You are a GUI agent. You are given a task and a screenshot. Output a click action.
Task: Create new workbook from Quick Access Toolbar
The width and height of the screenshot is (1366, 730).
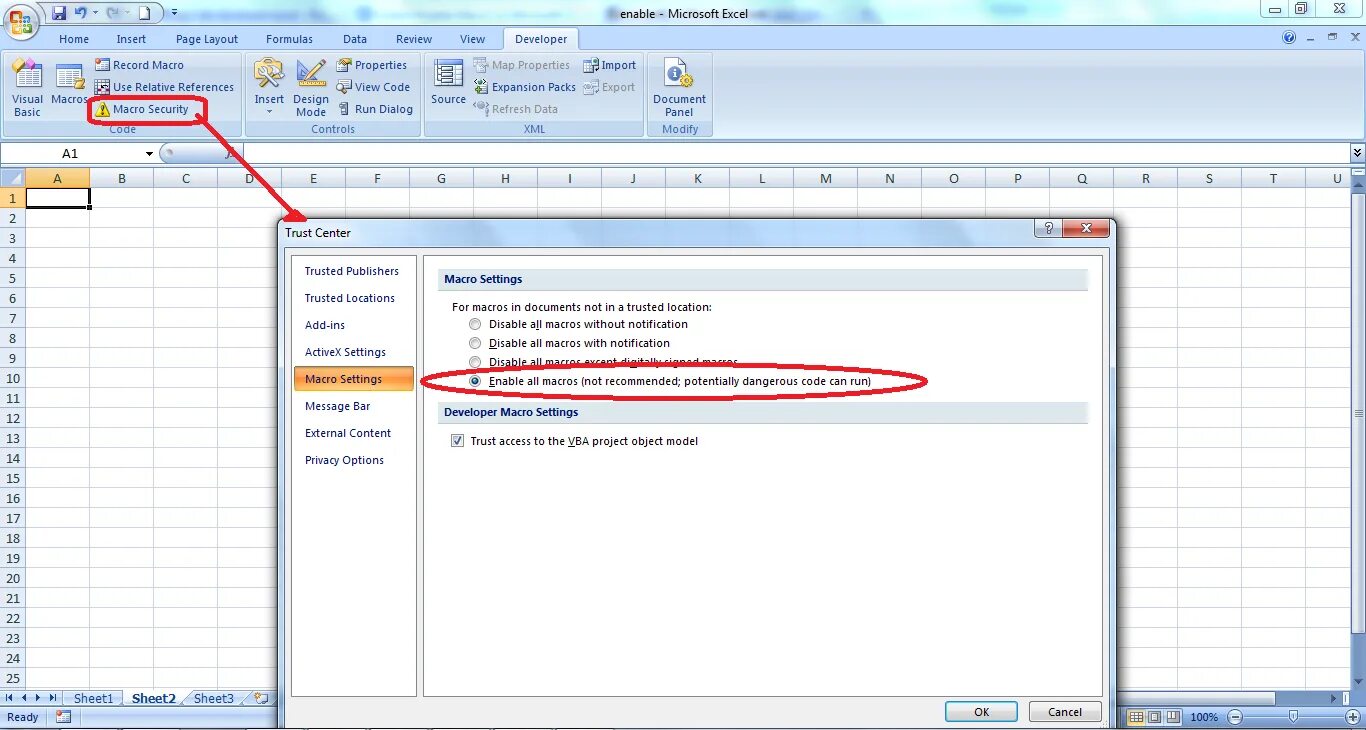(x=145, y=13)
